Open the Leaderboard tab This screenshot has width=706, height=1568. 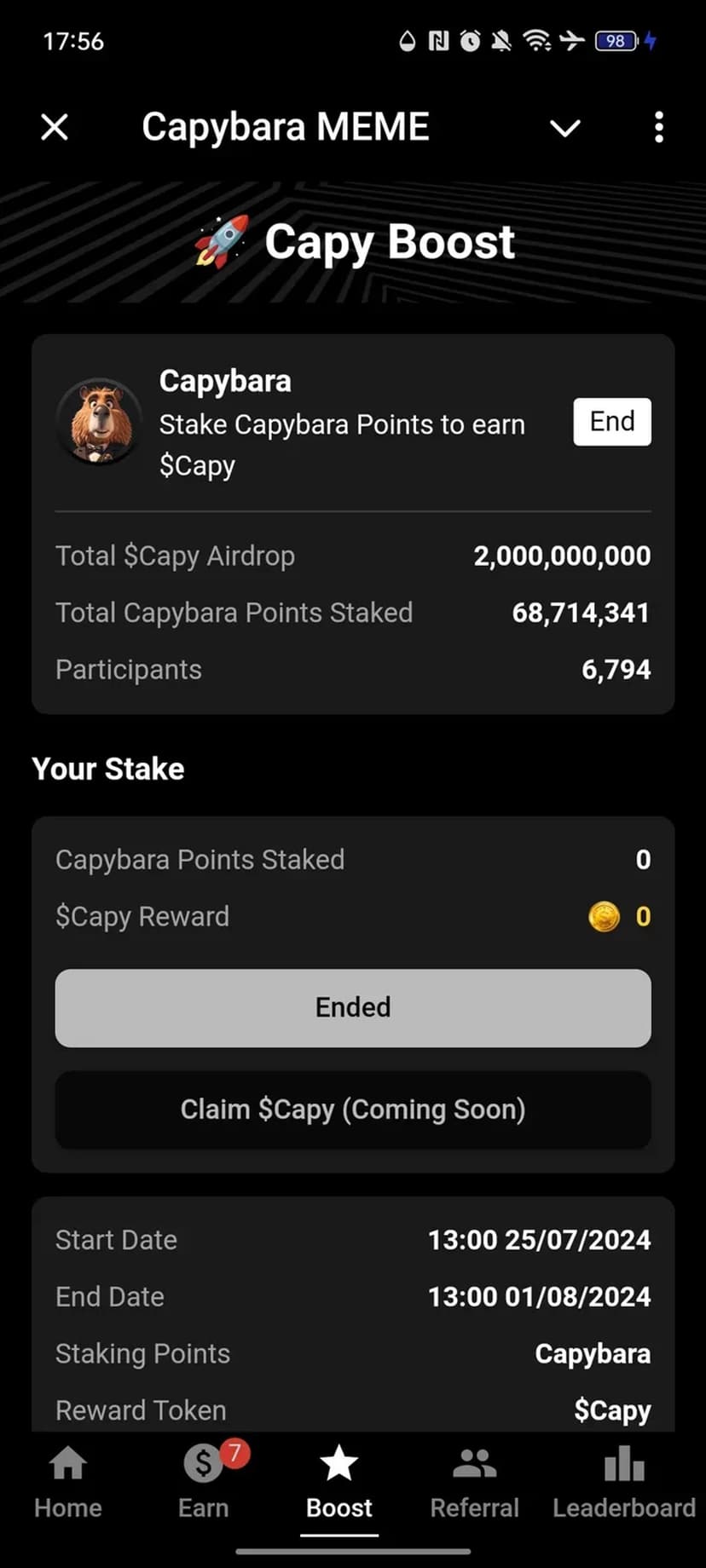pyautogui.click(x=624, y=1482)
